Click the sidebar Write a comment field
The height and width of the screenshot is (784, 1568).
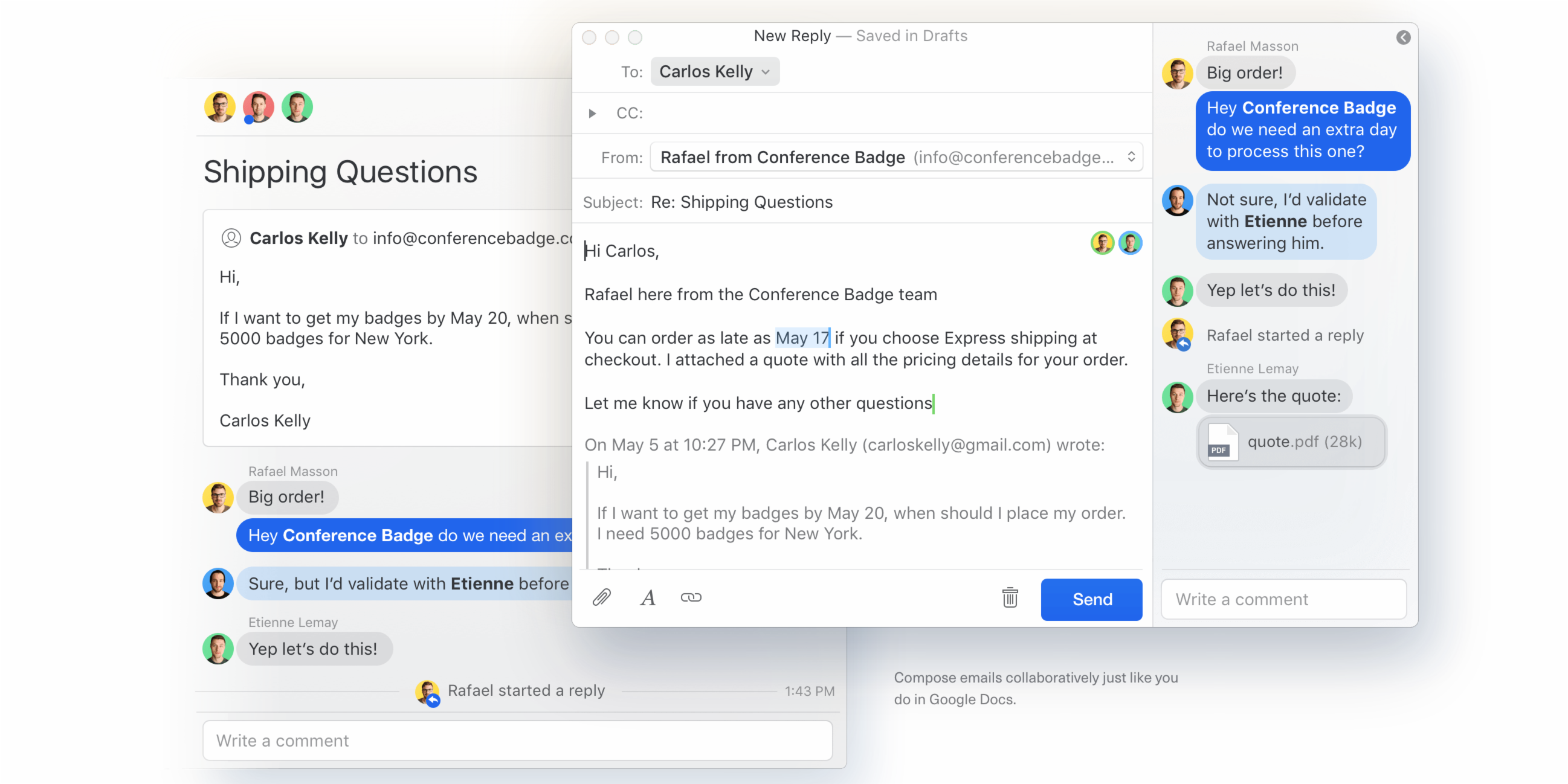click(x=1283, y=599)
